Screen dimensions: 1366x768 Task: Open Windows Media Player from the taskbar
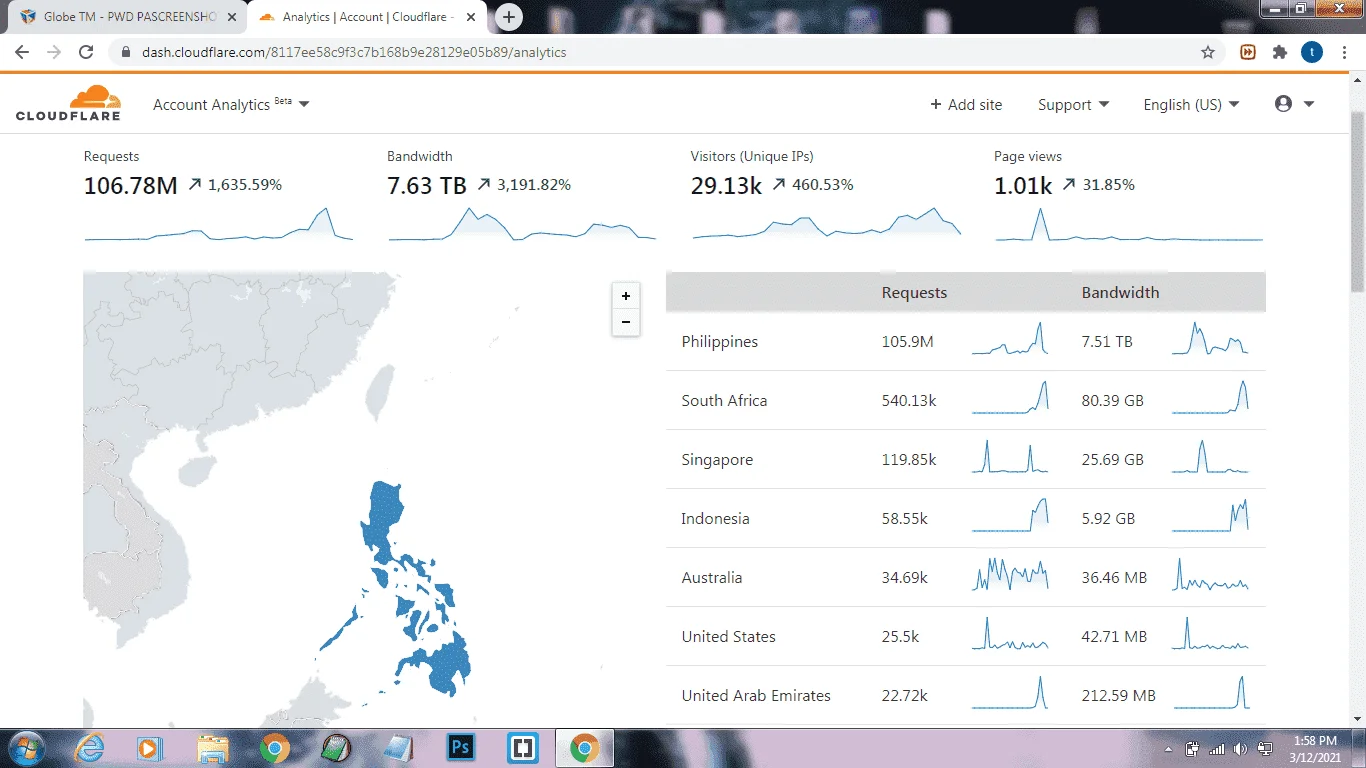150,748
